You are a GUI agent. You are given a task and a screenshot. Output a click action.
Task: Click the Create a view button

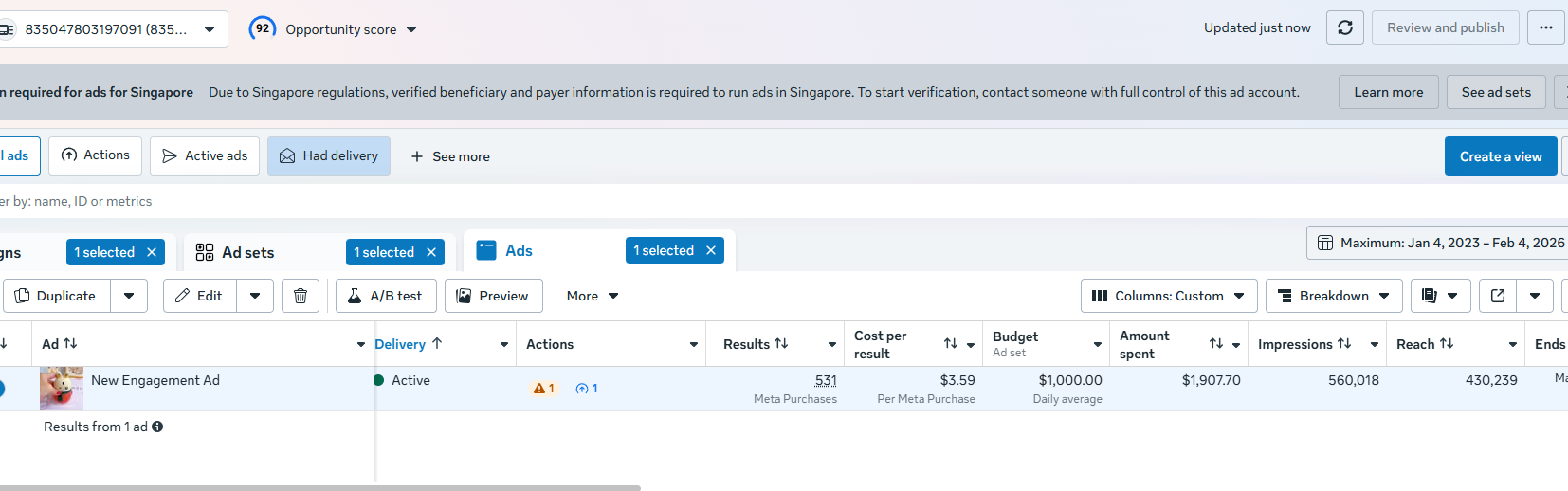pyautogui.click(x=1500, y=156)
